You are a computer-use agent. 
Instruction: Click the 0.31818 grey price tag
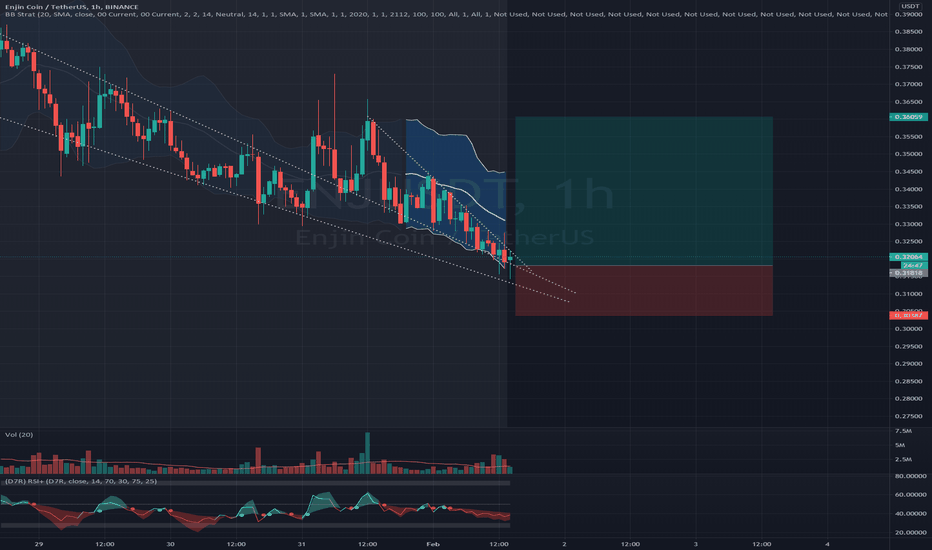(x=908, y=273)
